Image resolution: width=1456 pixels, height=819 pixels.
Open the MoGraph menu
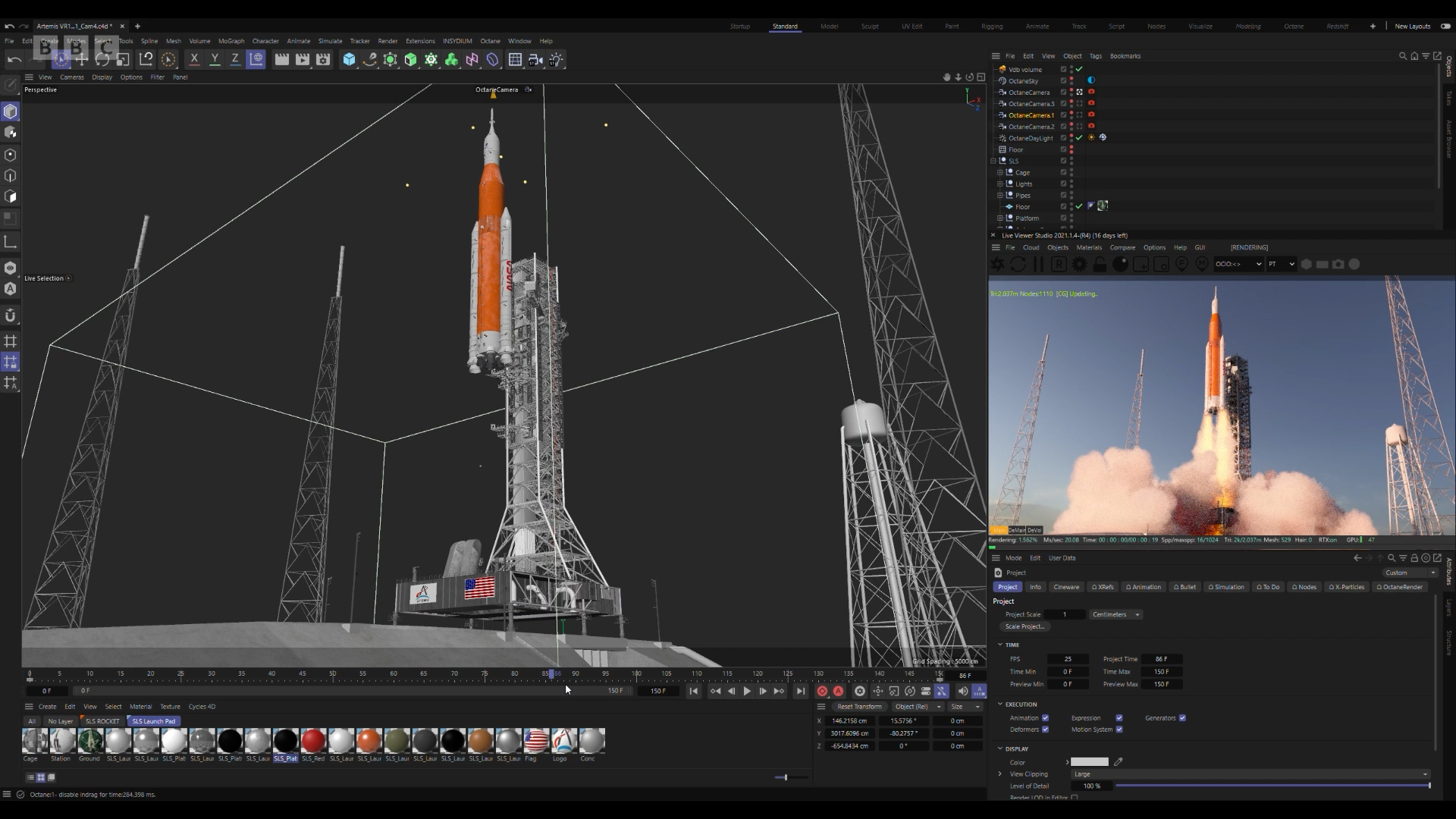click(231, 41)
